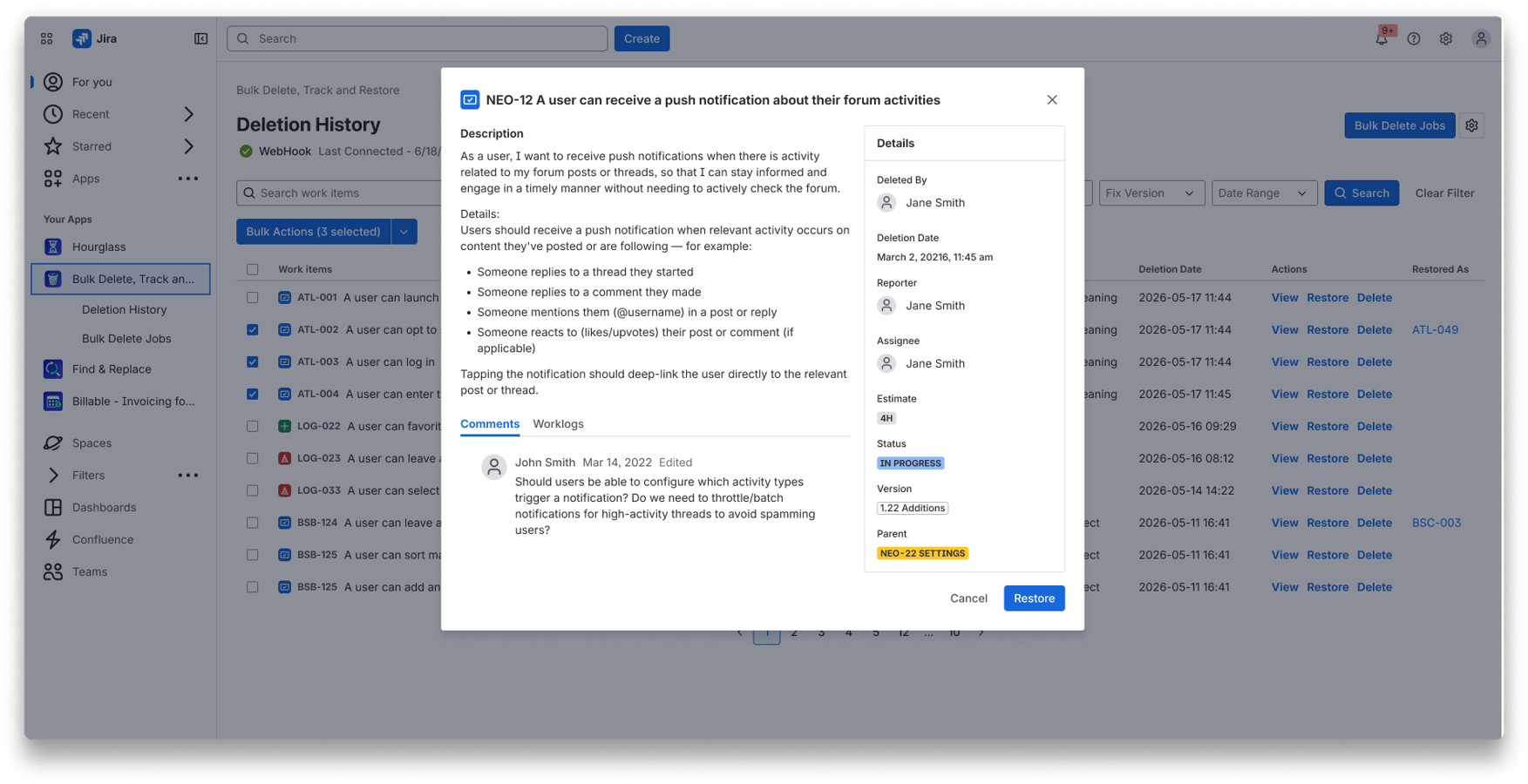Click the Search work items field

click(340, 193)
